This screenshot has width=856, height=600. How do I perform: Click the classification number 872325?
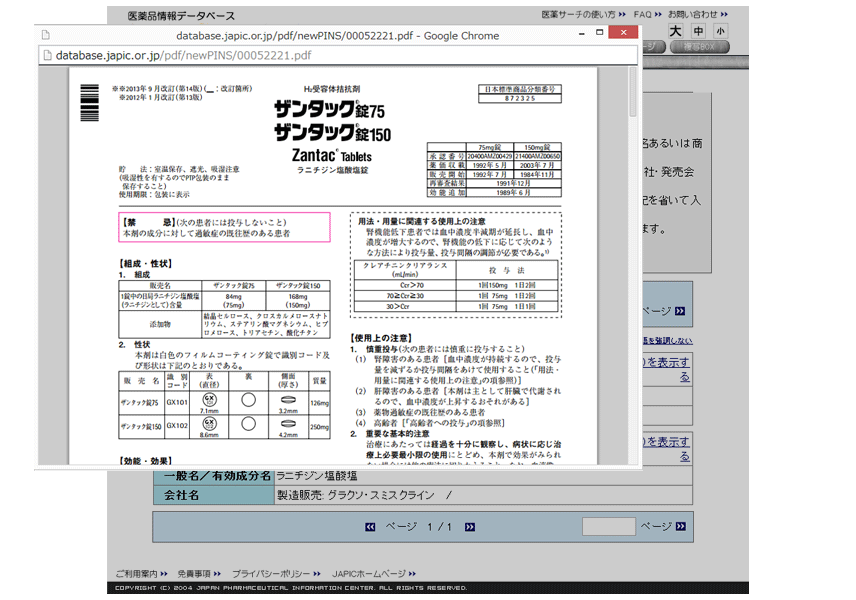point(520,99)
